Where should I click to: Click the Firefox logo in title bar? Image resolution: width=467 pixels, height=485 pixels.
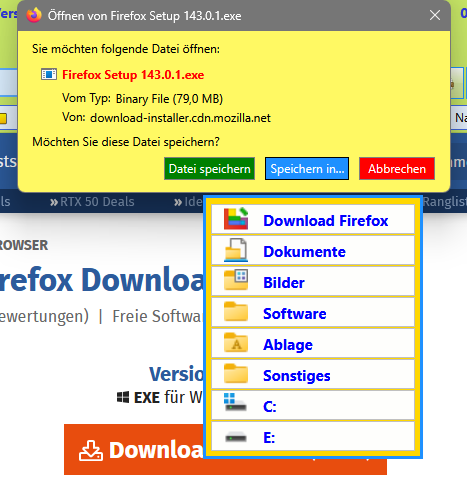click(x=34, y=15)
